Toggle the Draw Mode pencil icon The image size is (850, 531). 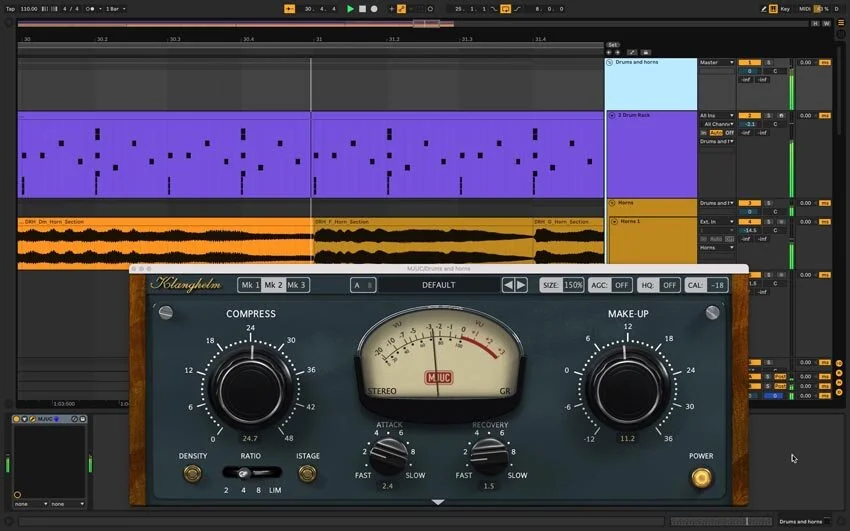pos(764,9)
